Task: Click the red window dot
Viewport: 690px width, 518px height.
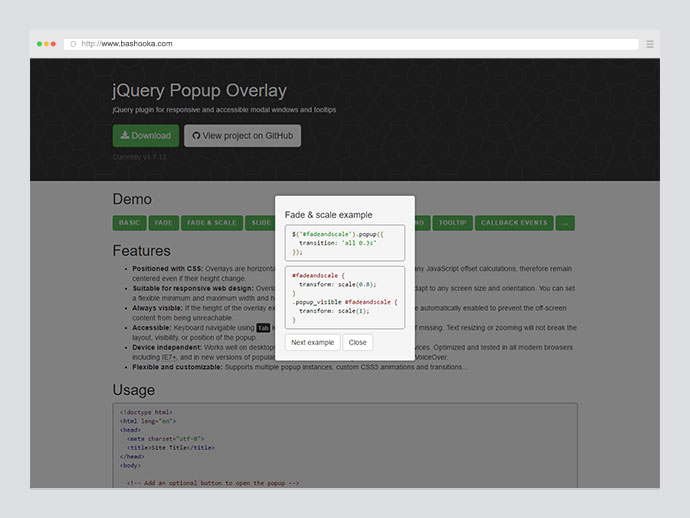Action: click(53, 44)
